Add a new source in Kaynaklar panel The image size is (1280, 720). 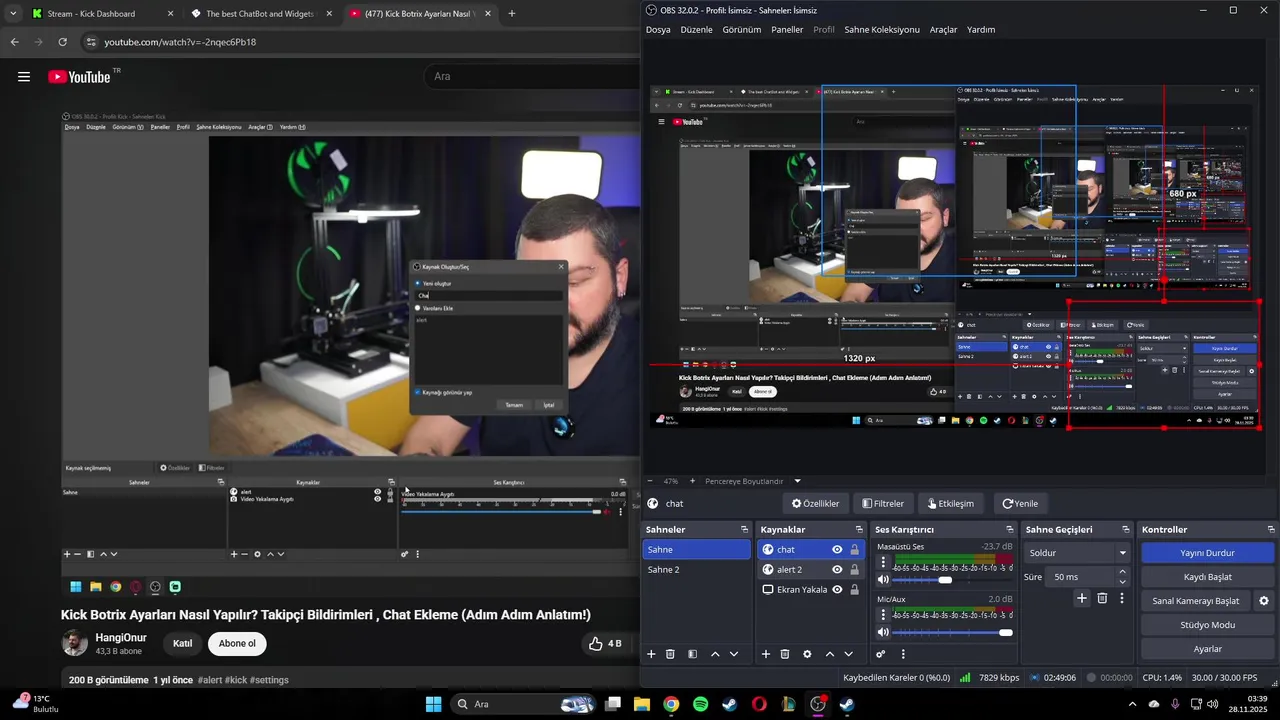(766, 654)
